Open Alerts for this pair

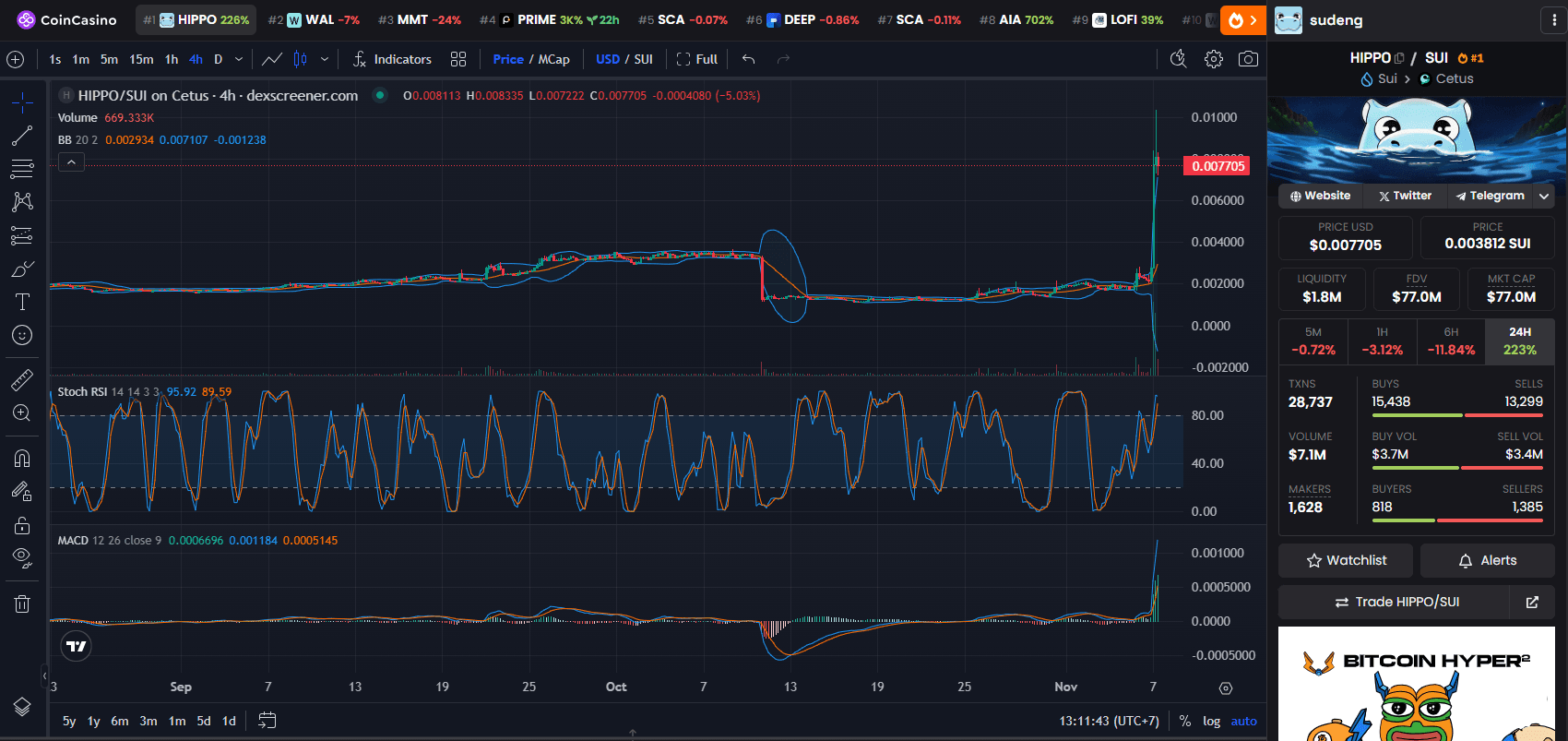(x=1488, y=560)
